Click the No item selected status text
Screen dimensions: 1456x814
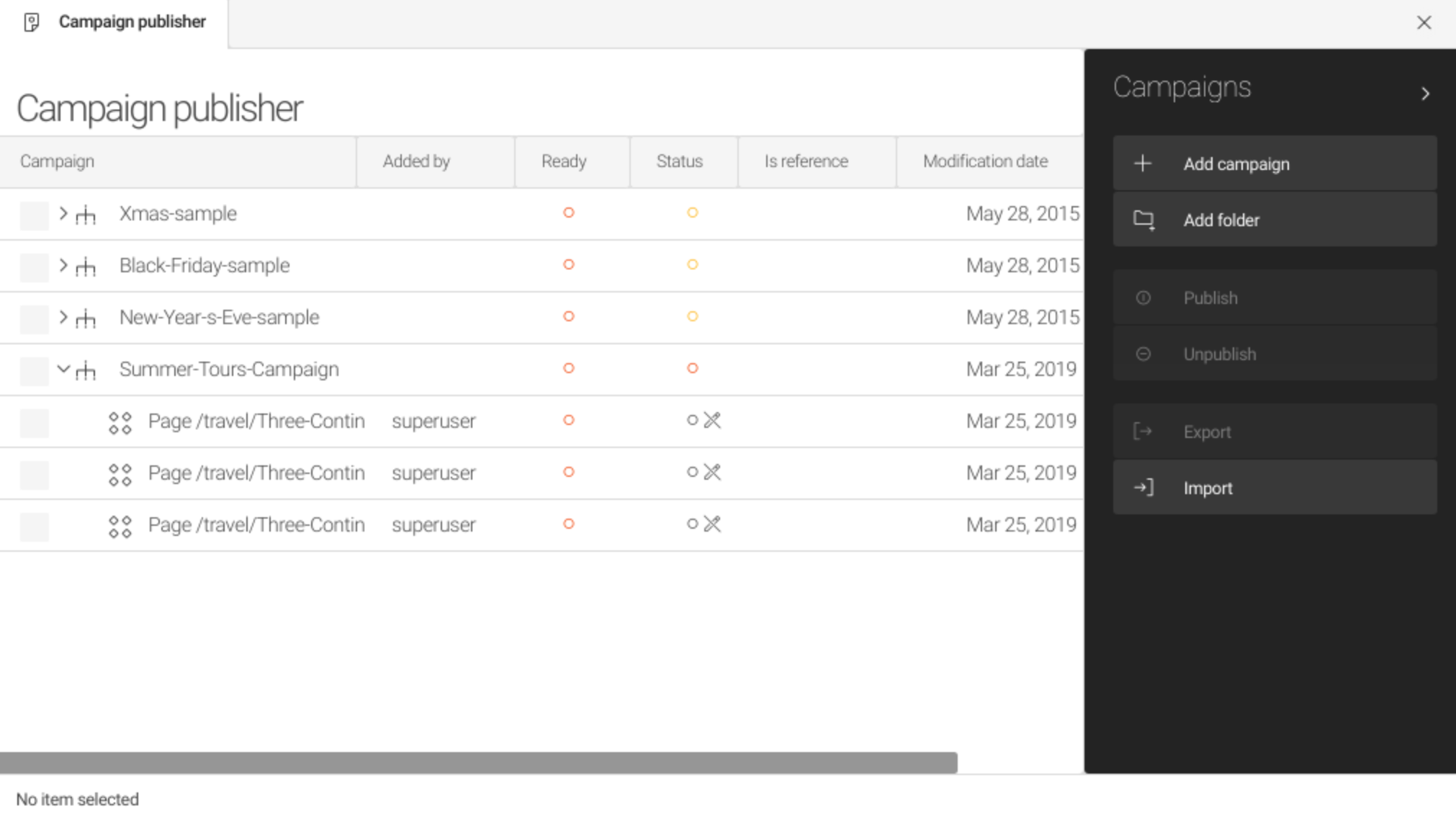78,800
